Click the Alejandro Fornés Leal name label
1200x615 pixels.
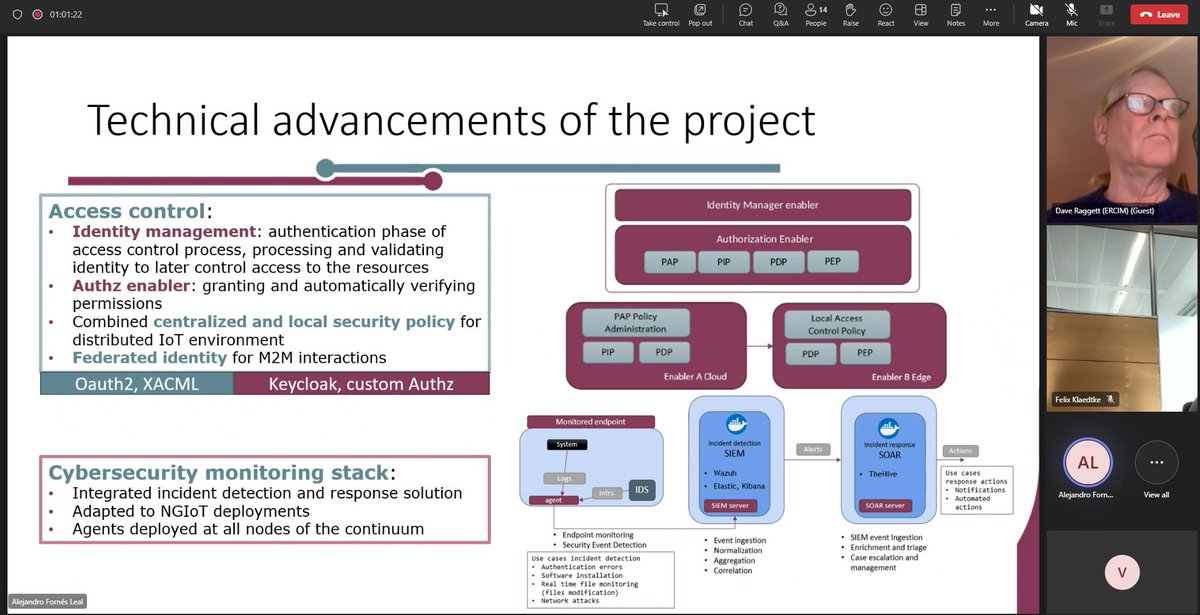click(x=46, y=601)
